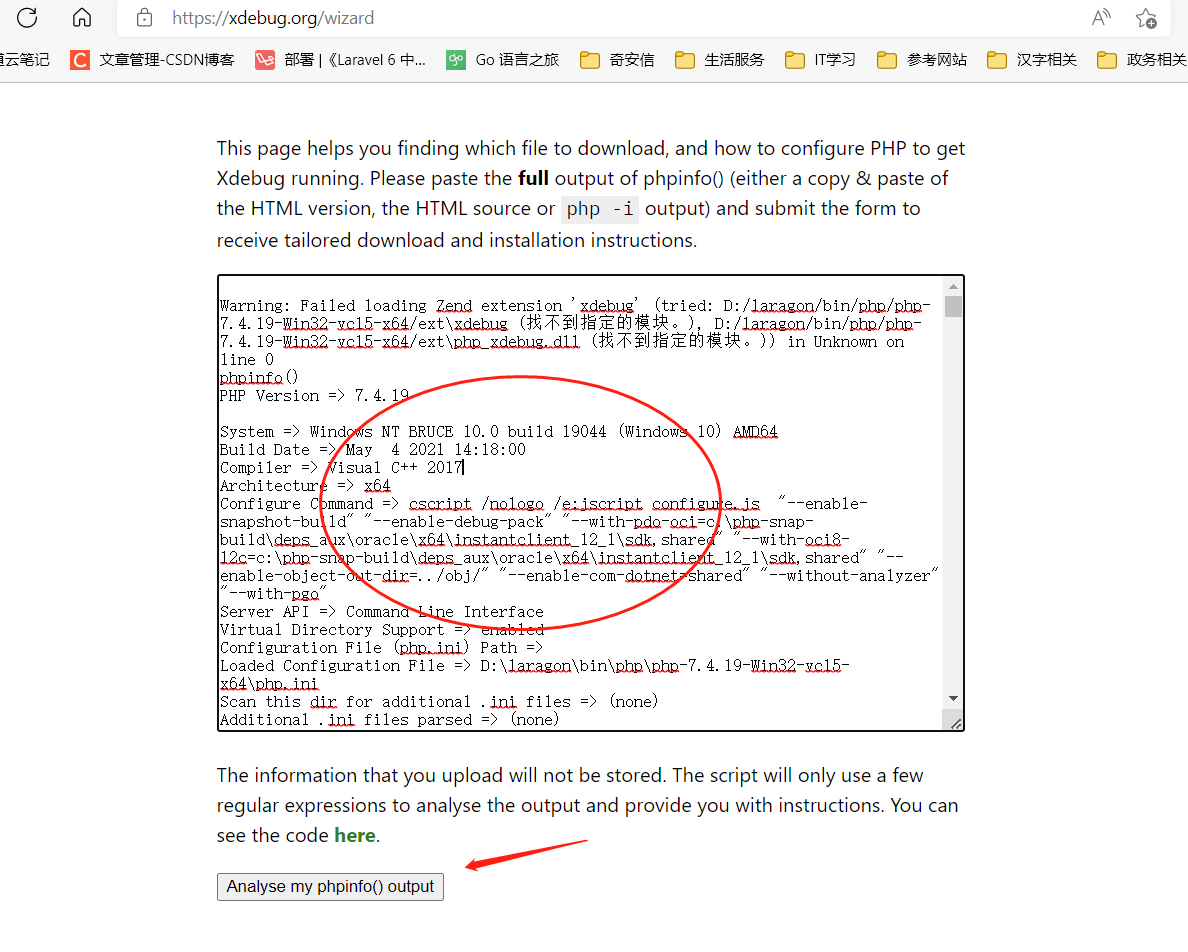Image resolution: width=1188 pixels, height=952 pixels.
Task: Follow the green 'here' code link
Action: [x=355, y=835]
